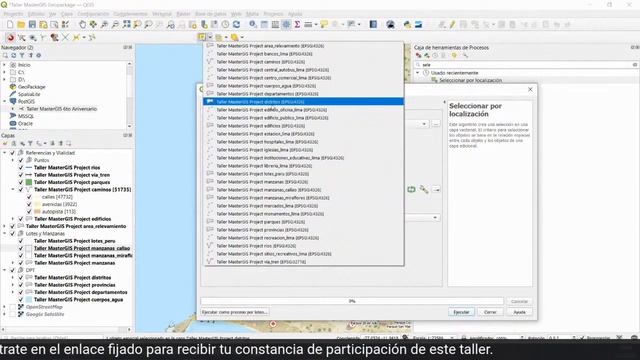This screenshot has height=360, width=640.
Task: Click the iterate-features green icon in the dialog
Action: (411, 189)
